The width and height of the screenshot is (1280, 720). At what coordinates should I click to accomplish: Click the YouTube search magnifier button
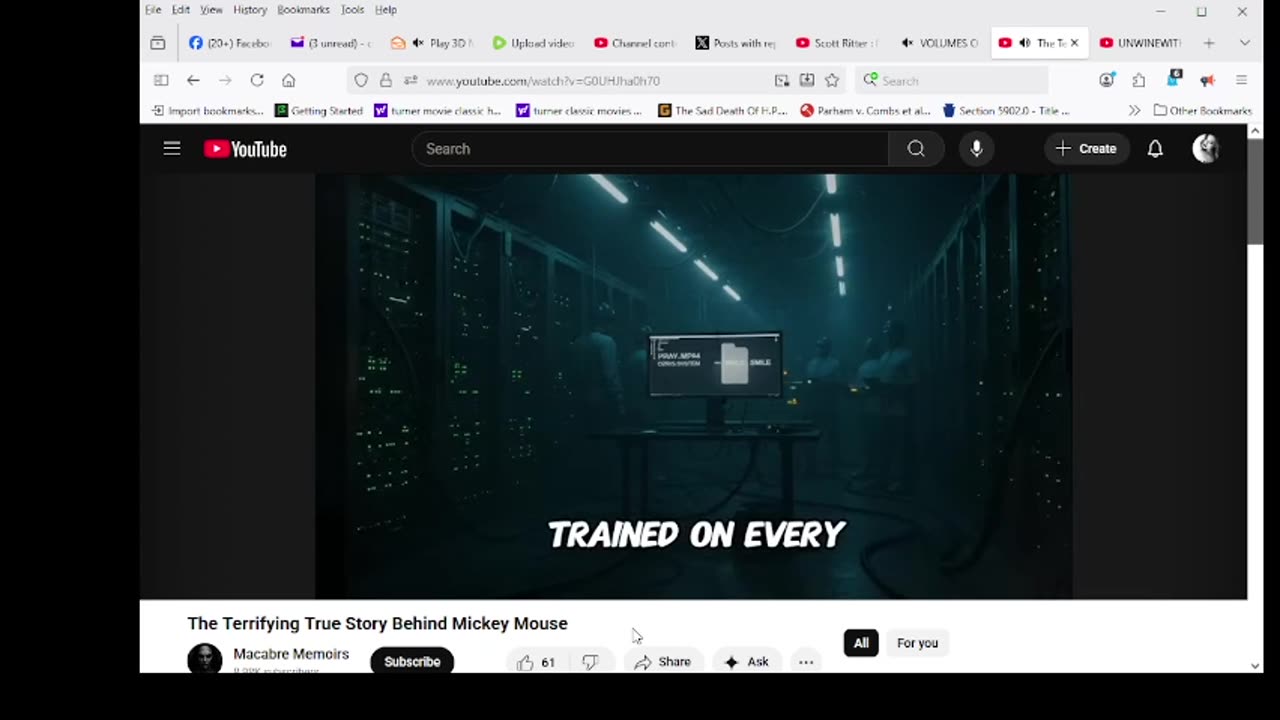(x=916, y=149)
